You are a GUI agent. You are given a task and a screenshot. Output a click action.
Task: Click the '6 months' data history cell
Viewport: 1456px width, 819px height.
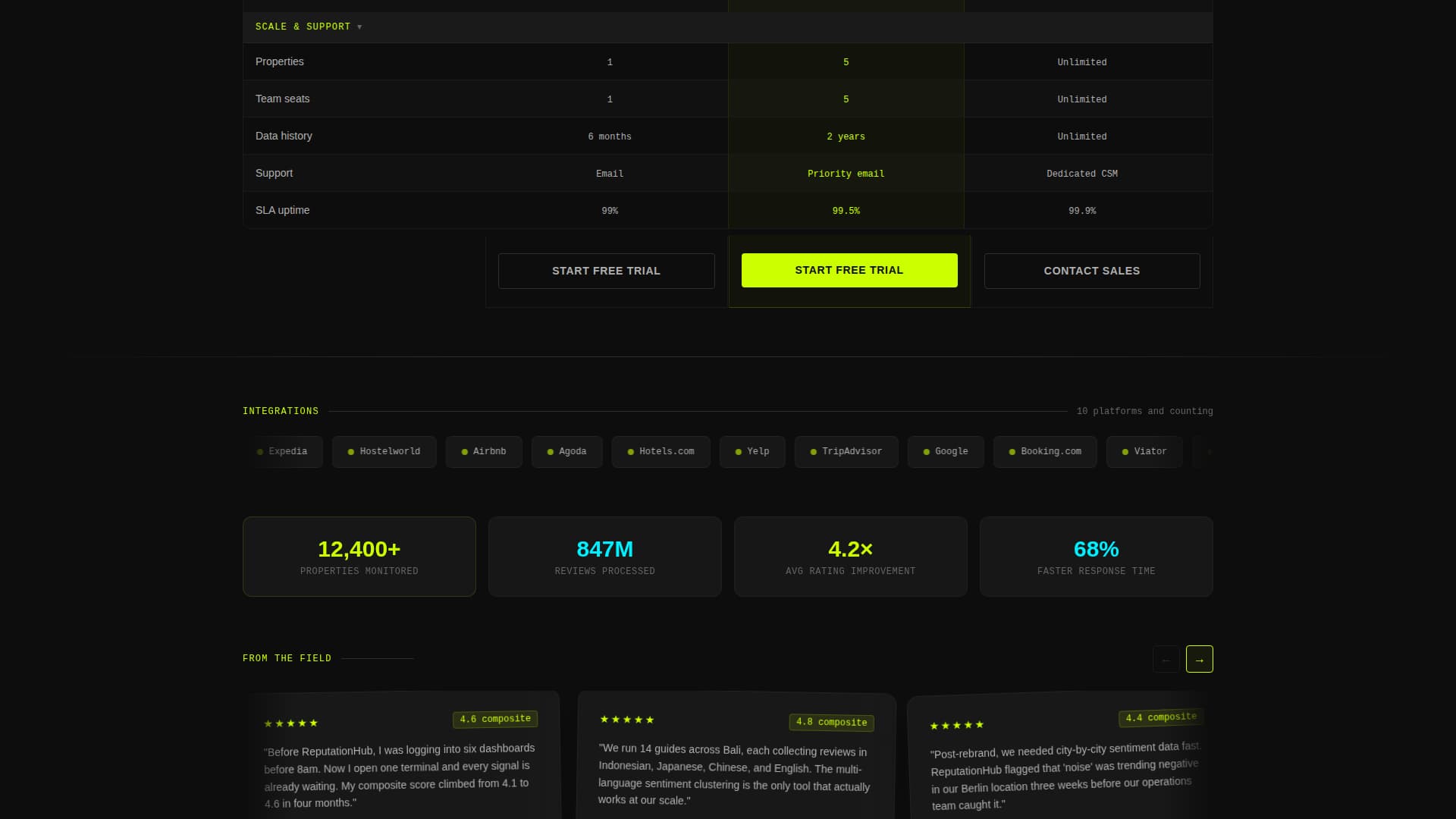610,136
